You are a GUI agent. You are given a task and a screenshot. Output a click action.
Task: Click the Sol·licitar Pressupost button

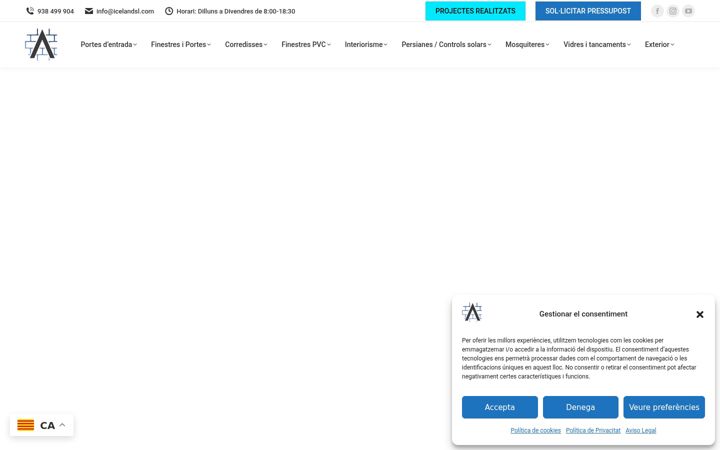click(588, 11)
